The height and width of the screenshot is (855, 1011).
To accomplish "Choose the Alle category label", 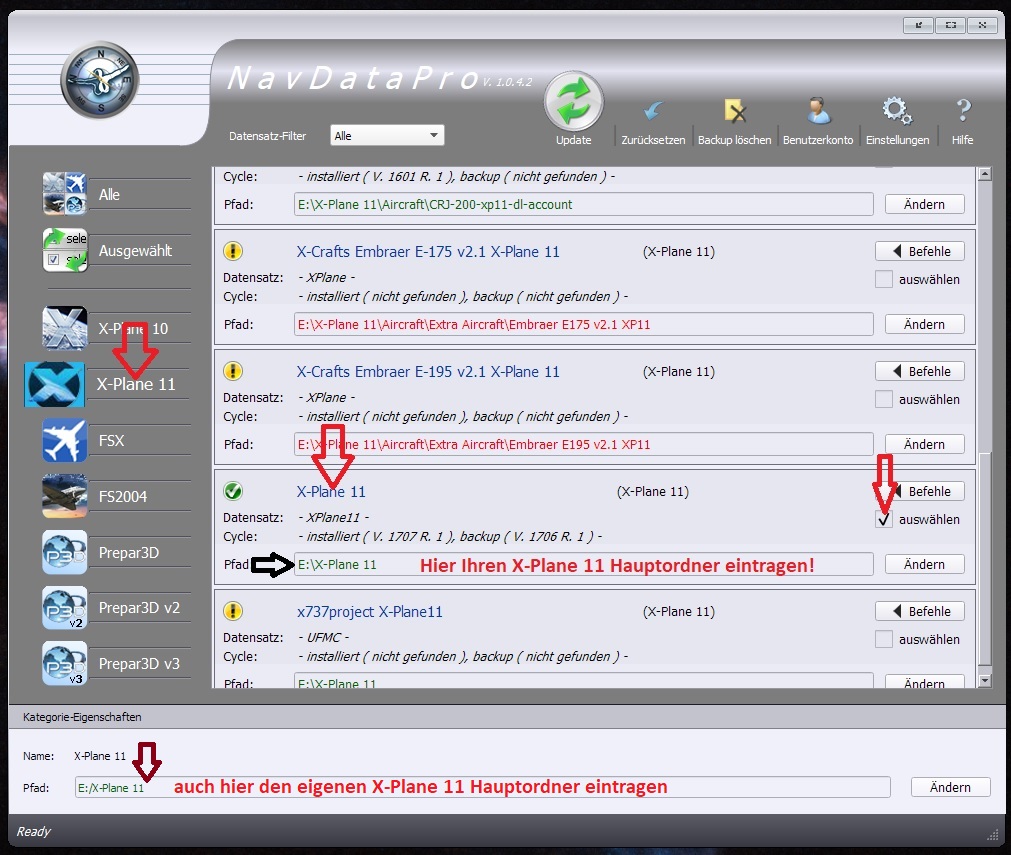I will point(109,194).
